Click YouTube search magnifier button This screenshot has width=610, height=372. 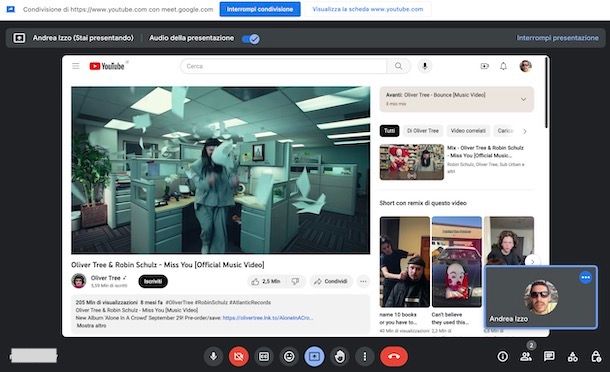pyautogui.click(x=398, y=66)
